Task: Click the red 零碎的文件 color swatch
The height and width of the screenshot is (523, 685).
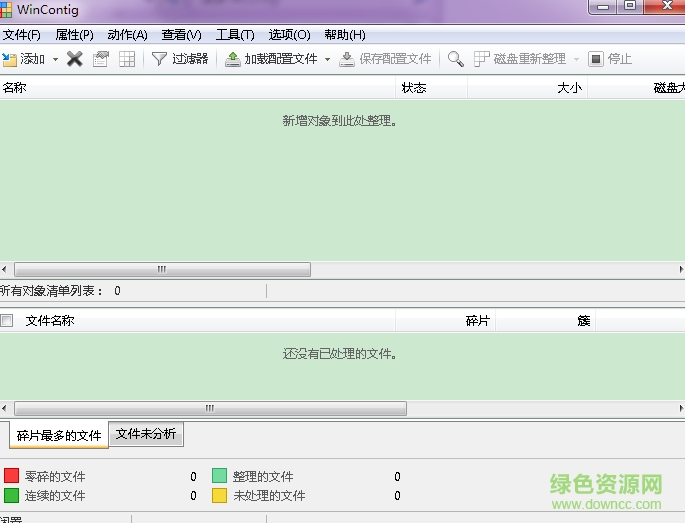Action: pyautogui.click(x=12, y=476)
